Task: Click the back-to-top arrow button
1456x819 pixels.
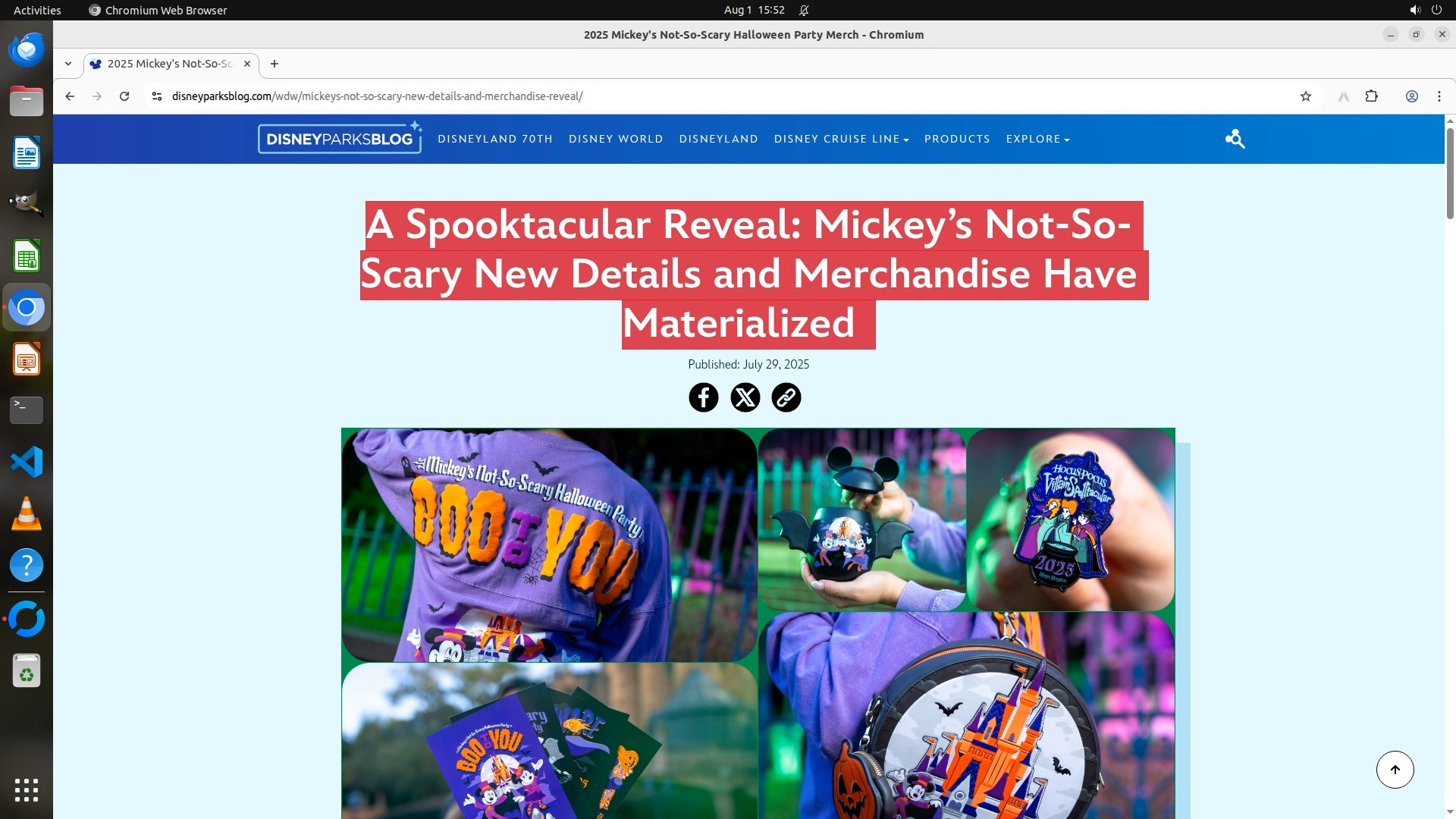Action: pos(1395,770)
